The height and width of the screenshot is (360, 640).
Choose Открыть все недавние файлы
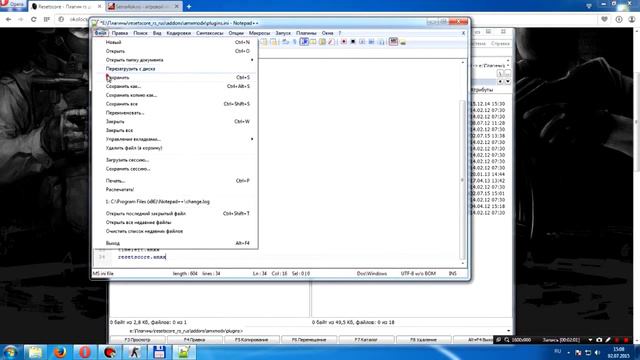176,222
